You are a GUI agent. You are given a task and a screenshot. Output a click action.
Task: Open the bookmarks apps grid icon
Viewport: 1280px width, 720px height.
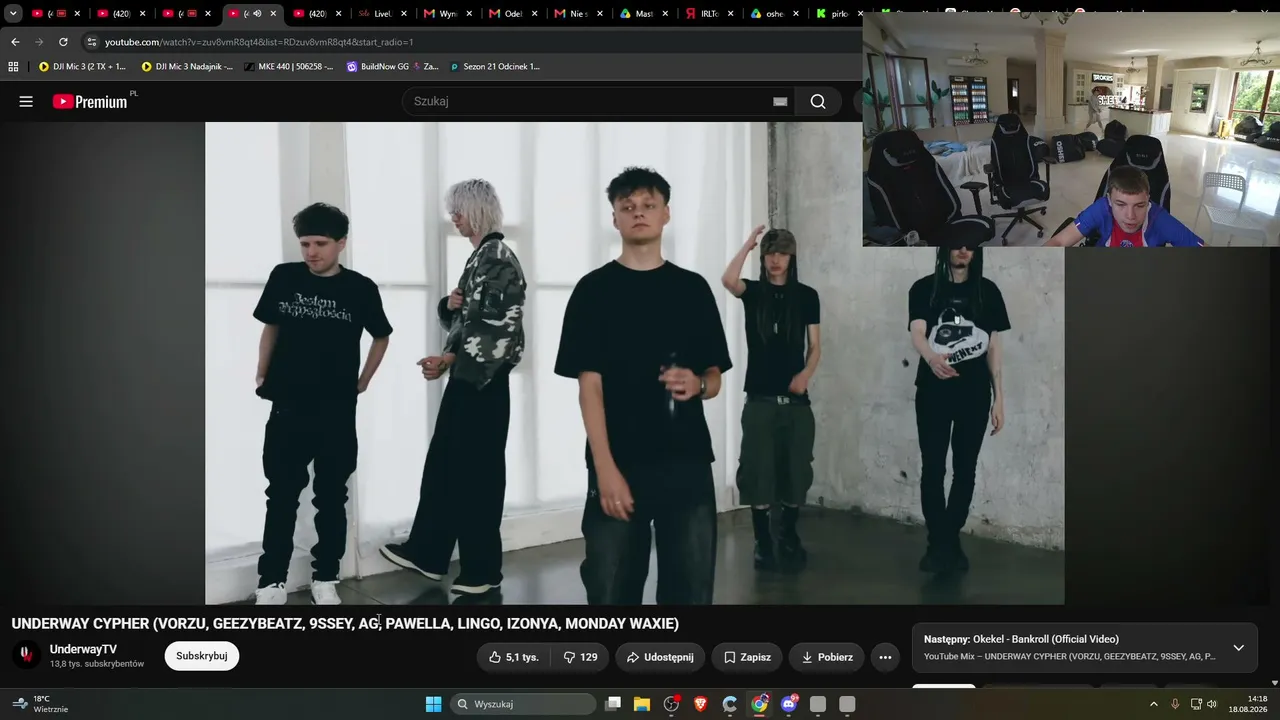(13, 67)
